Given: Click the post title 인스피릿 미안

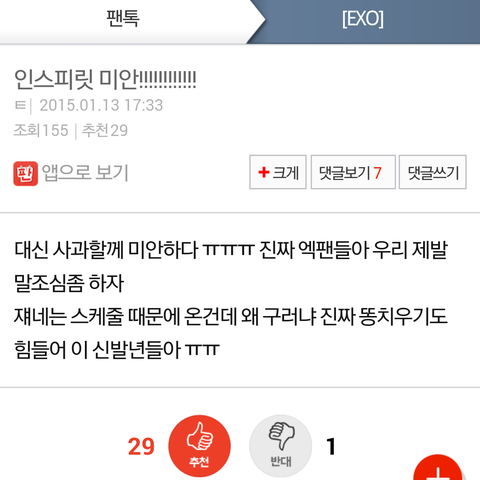Looking at the screenshot, I should pyautogui.click(x=105, y=80).
